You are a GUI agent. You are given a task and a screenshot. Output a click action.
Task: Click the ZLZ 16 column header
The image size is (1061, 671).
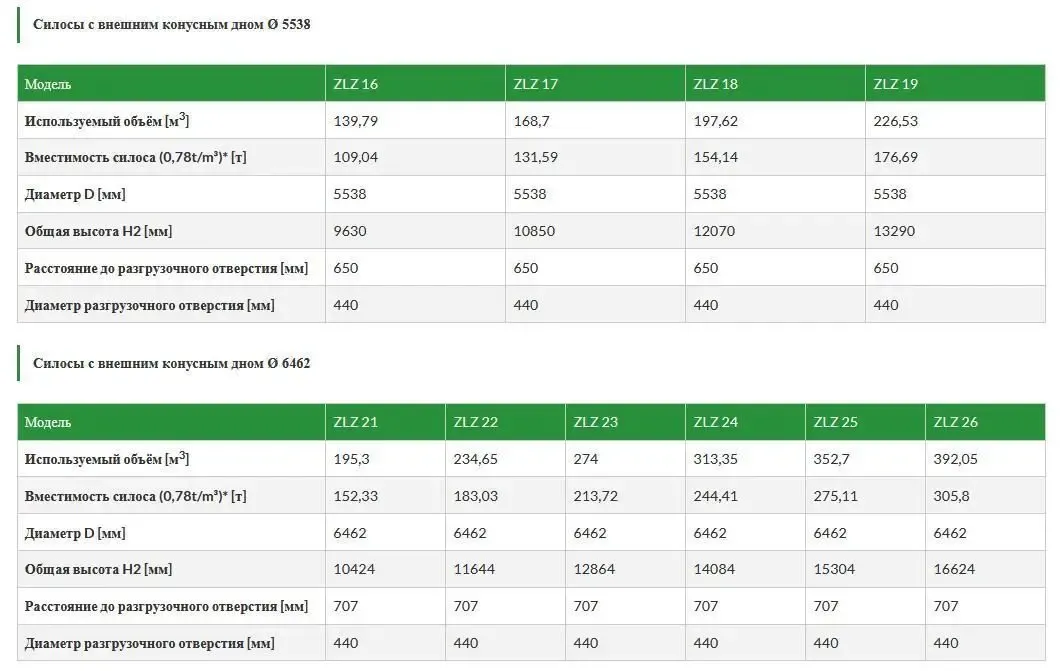click(356, 84)
